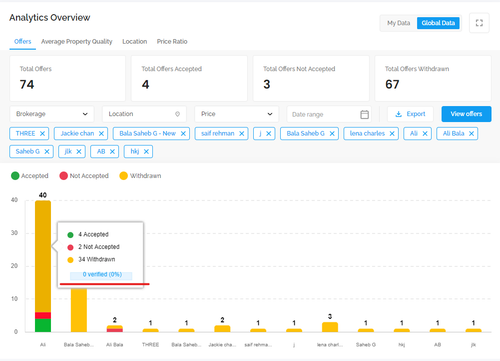
Task: Remove the Ali Bala filter chip
Action: coord(471,134)
